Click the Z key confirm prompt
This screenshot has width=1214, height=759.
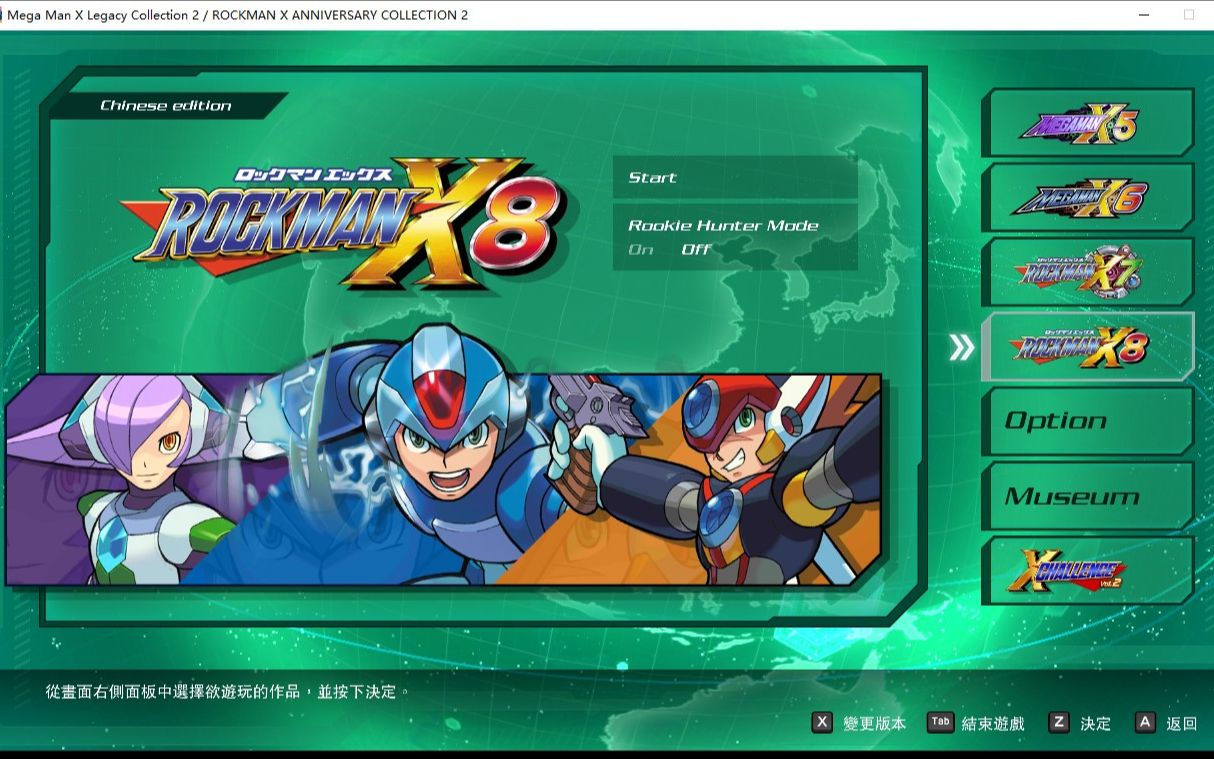[x=1080, y=722]
